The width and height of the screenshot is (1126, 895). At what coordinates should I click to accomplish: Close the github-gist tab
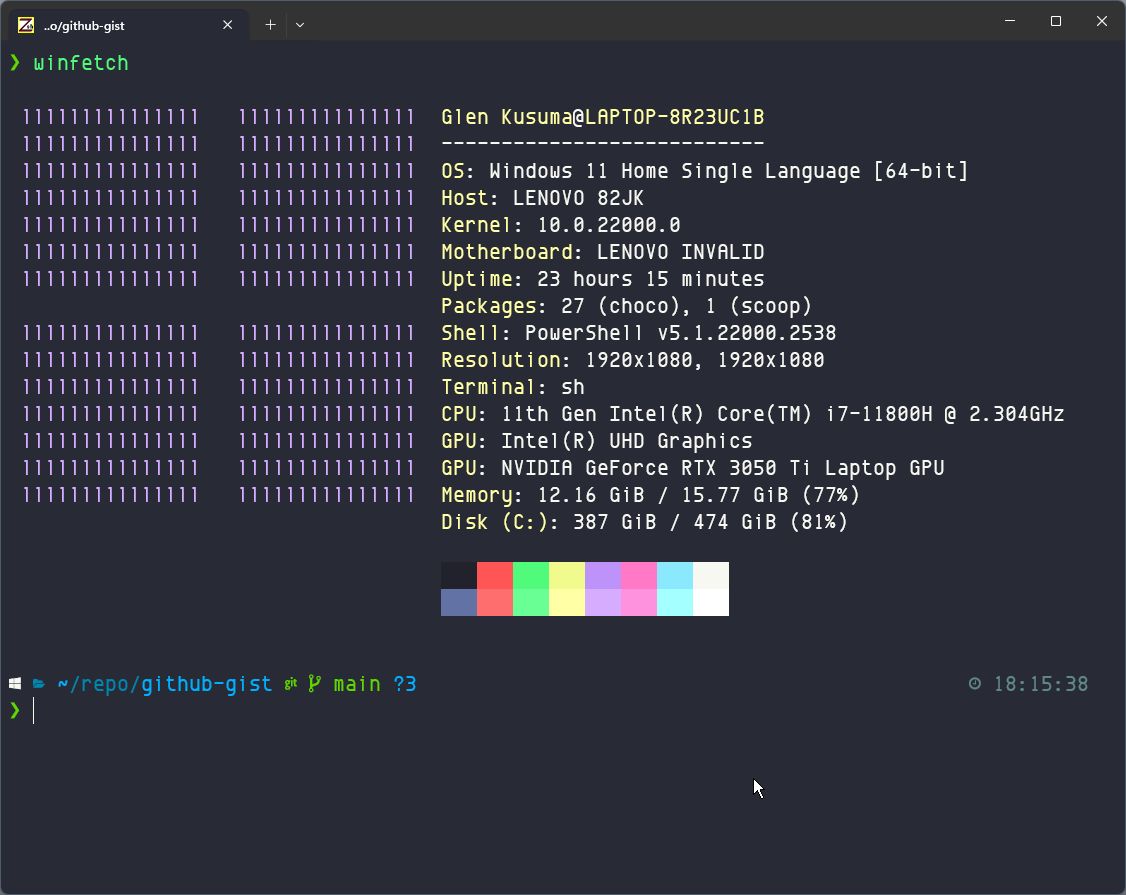(x=227, y=25)
